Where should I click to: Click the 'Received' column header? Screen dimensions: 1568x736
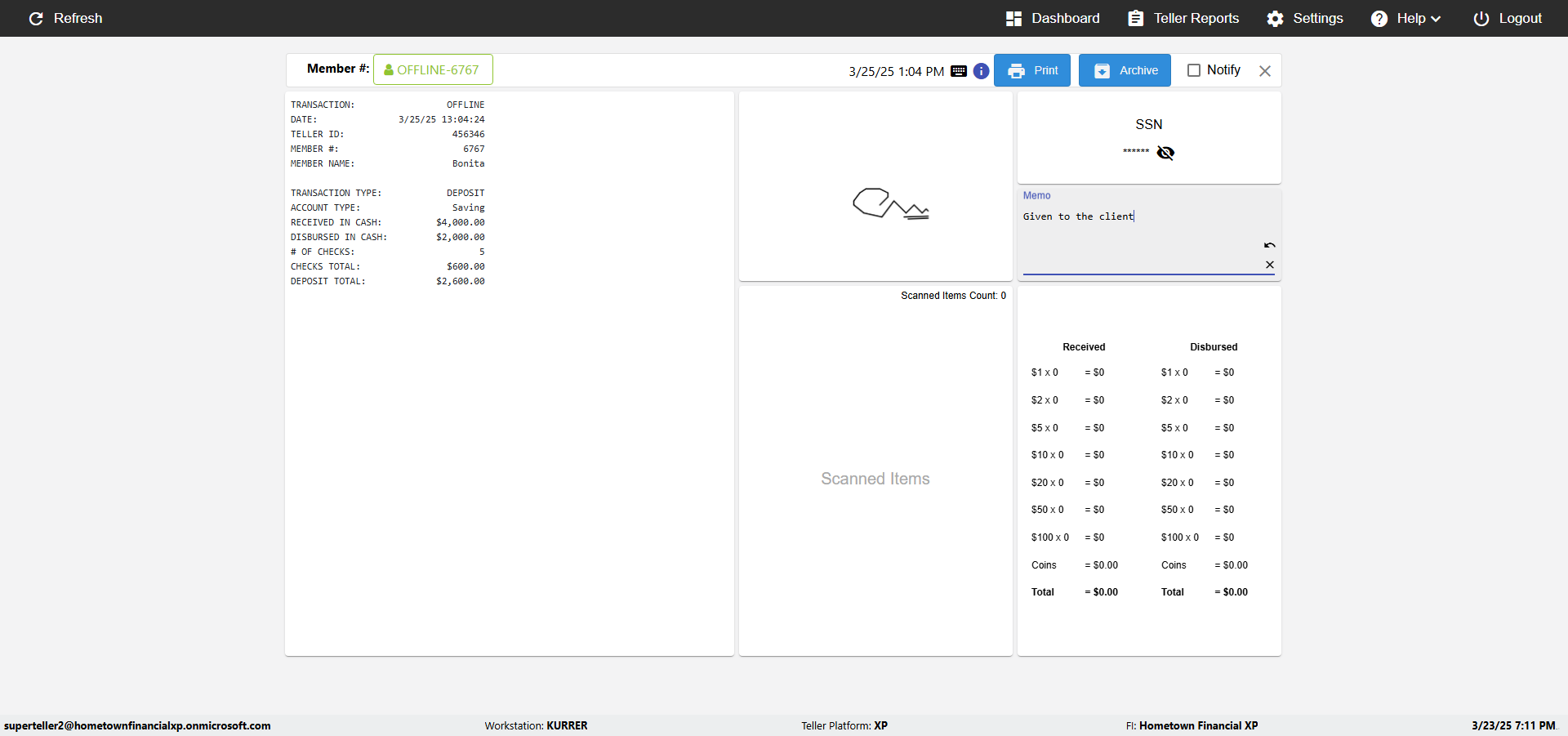(1084, 347)
